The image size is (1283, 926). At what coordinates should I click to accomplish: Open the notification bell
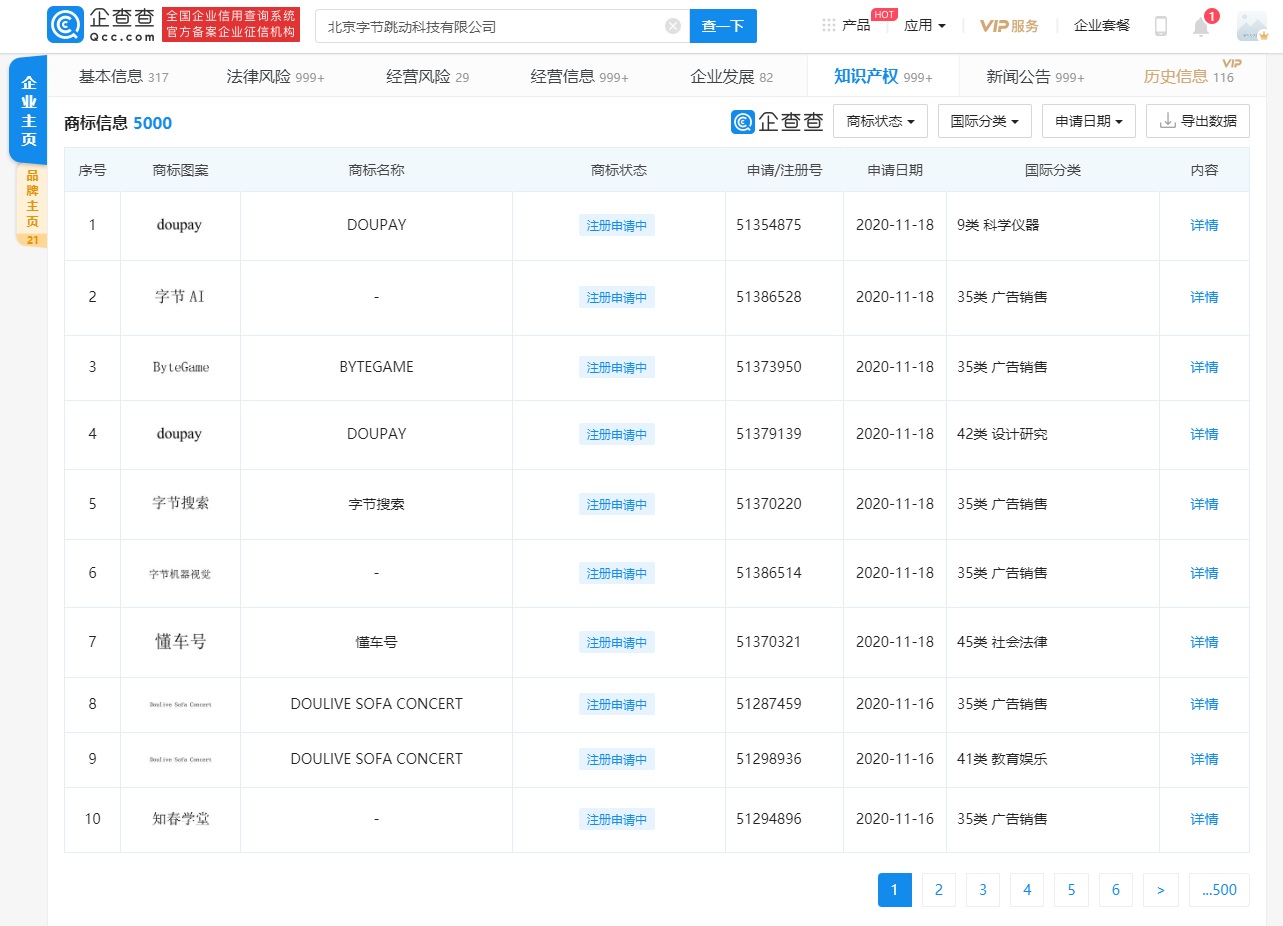tap(1201, 27)
